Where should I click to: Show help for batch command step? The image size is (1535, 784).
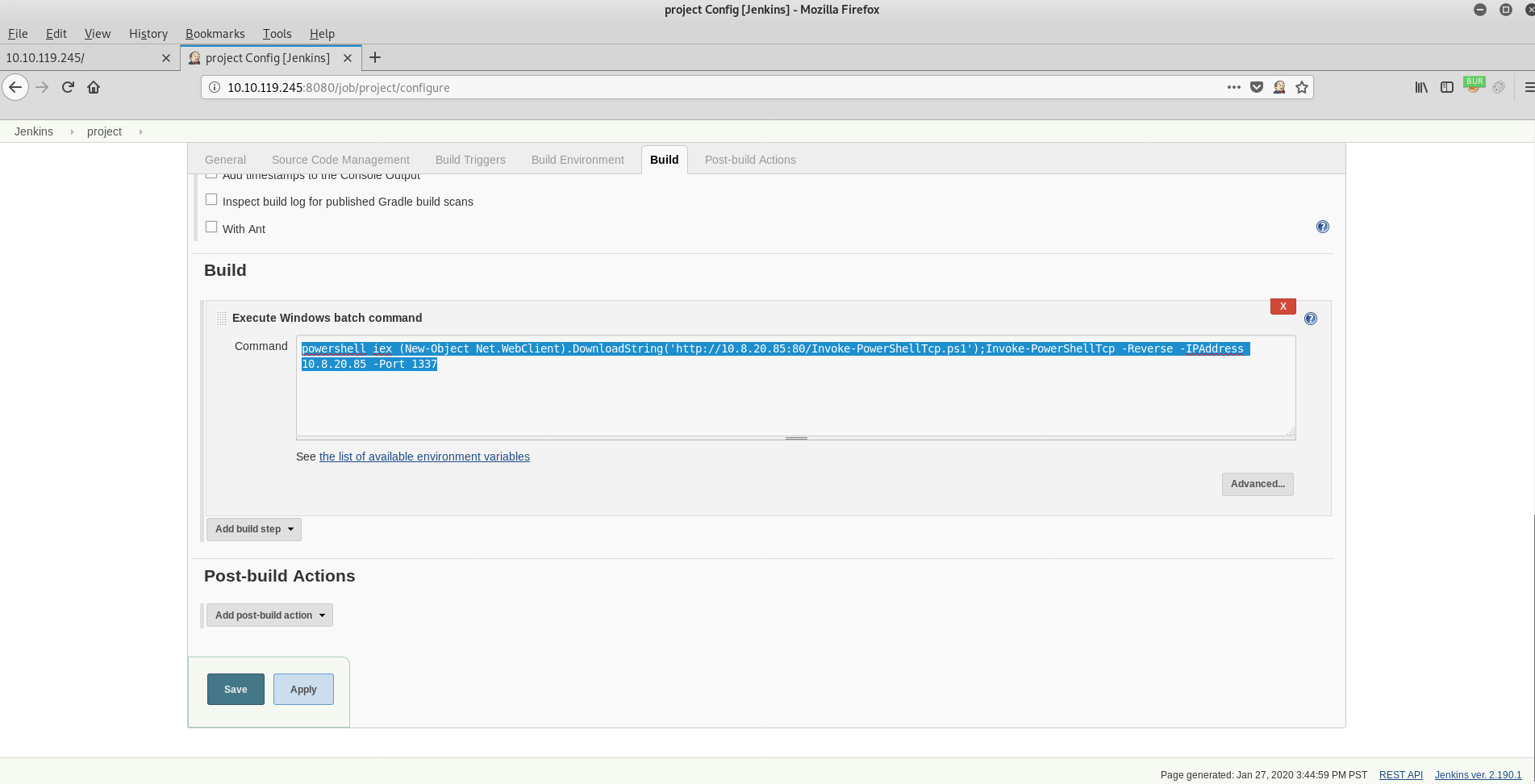(1311, 319)
